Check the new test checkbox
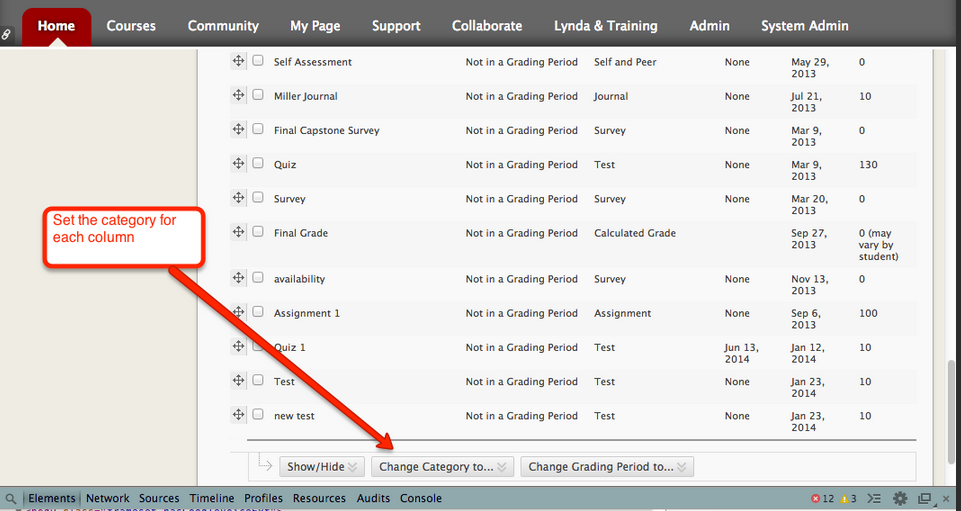Screen dimensions: 961x511 (258, 414)
